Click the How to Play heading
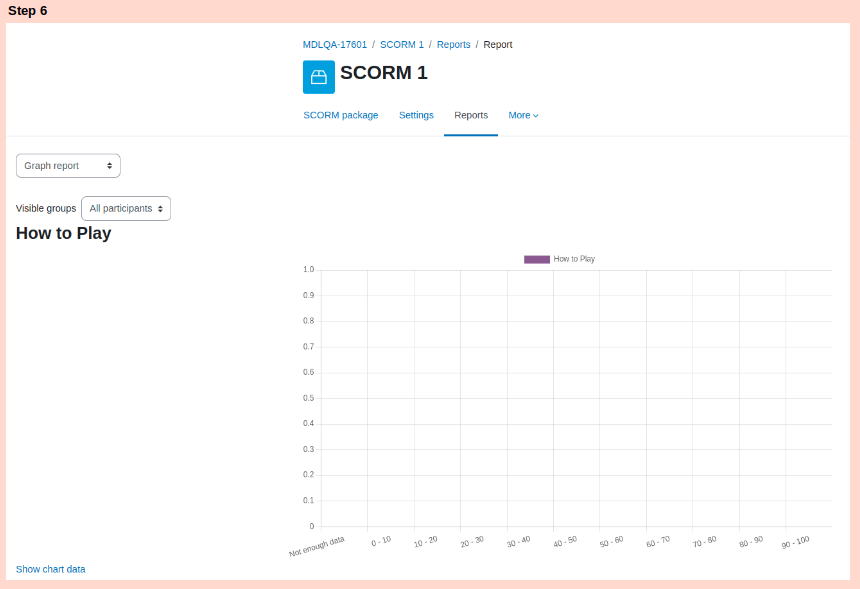Image resolution: width=860 pixels, height=589 pixels. point(64,233)
